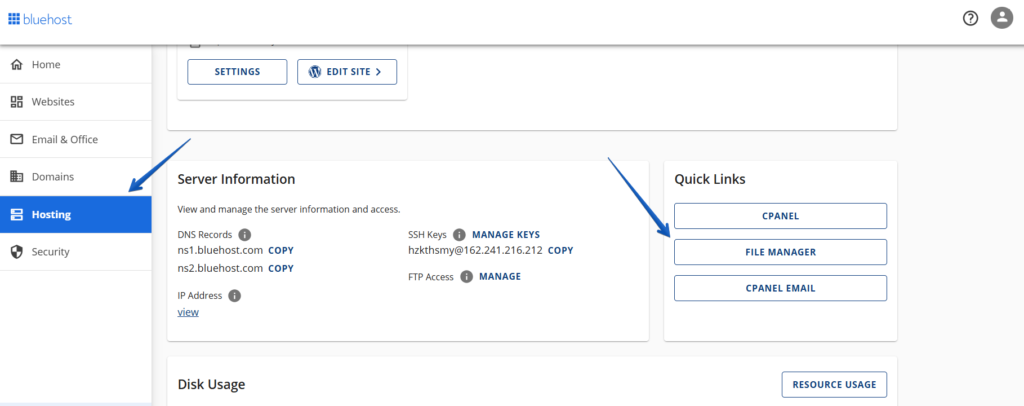Open FILE MANAGER quick link

[x=780, y=252]
